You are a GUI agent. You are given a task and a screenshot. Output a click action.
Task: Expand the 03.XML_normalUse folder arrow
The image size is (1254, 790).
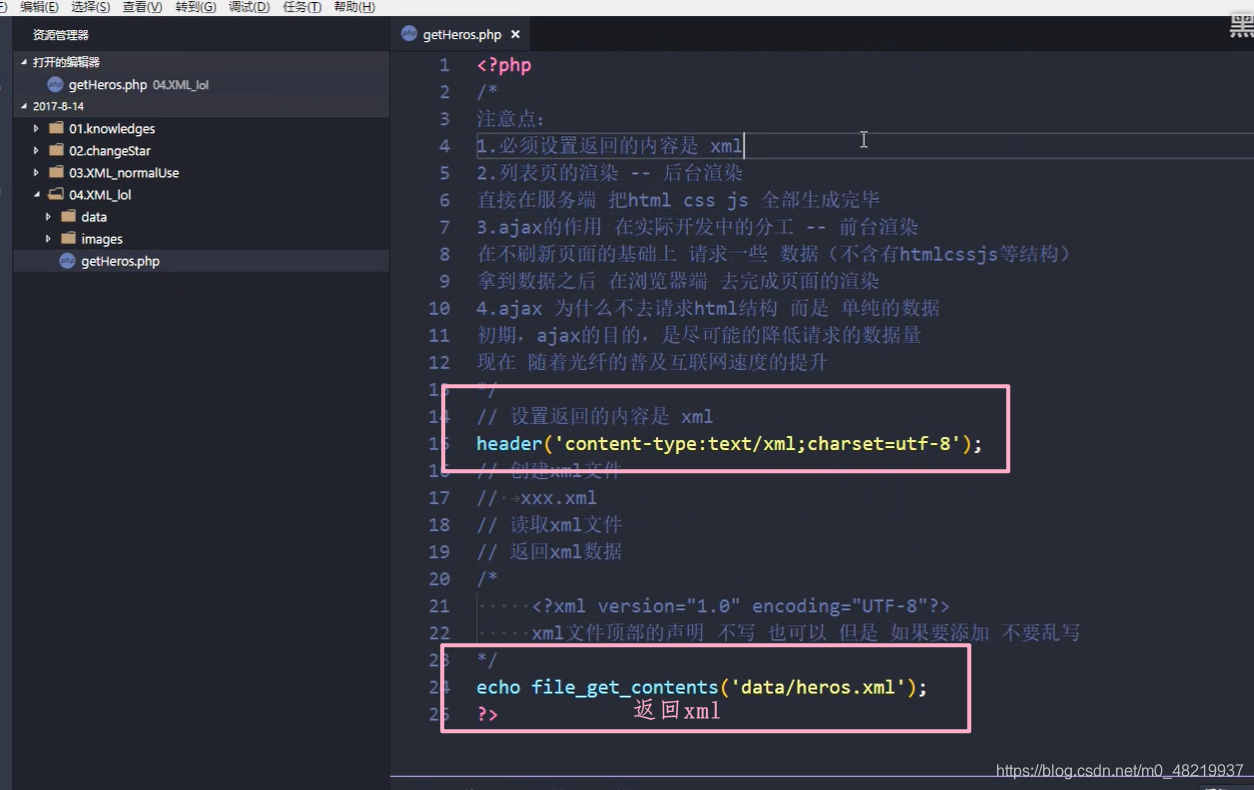36,172
